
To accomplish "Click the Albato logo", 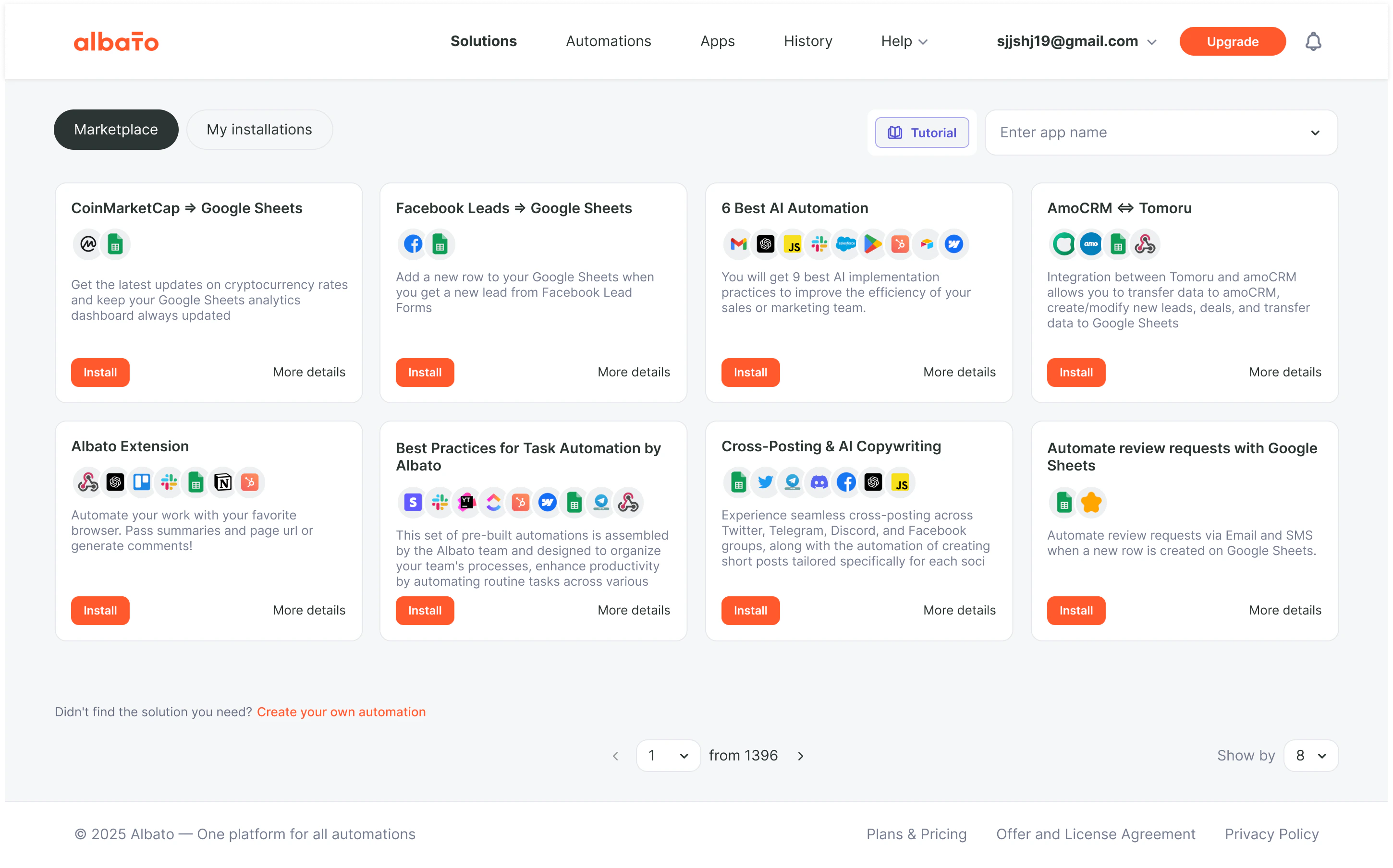I will point(116,41).
